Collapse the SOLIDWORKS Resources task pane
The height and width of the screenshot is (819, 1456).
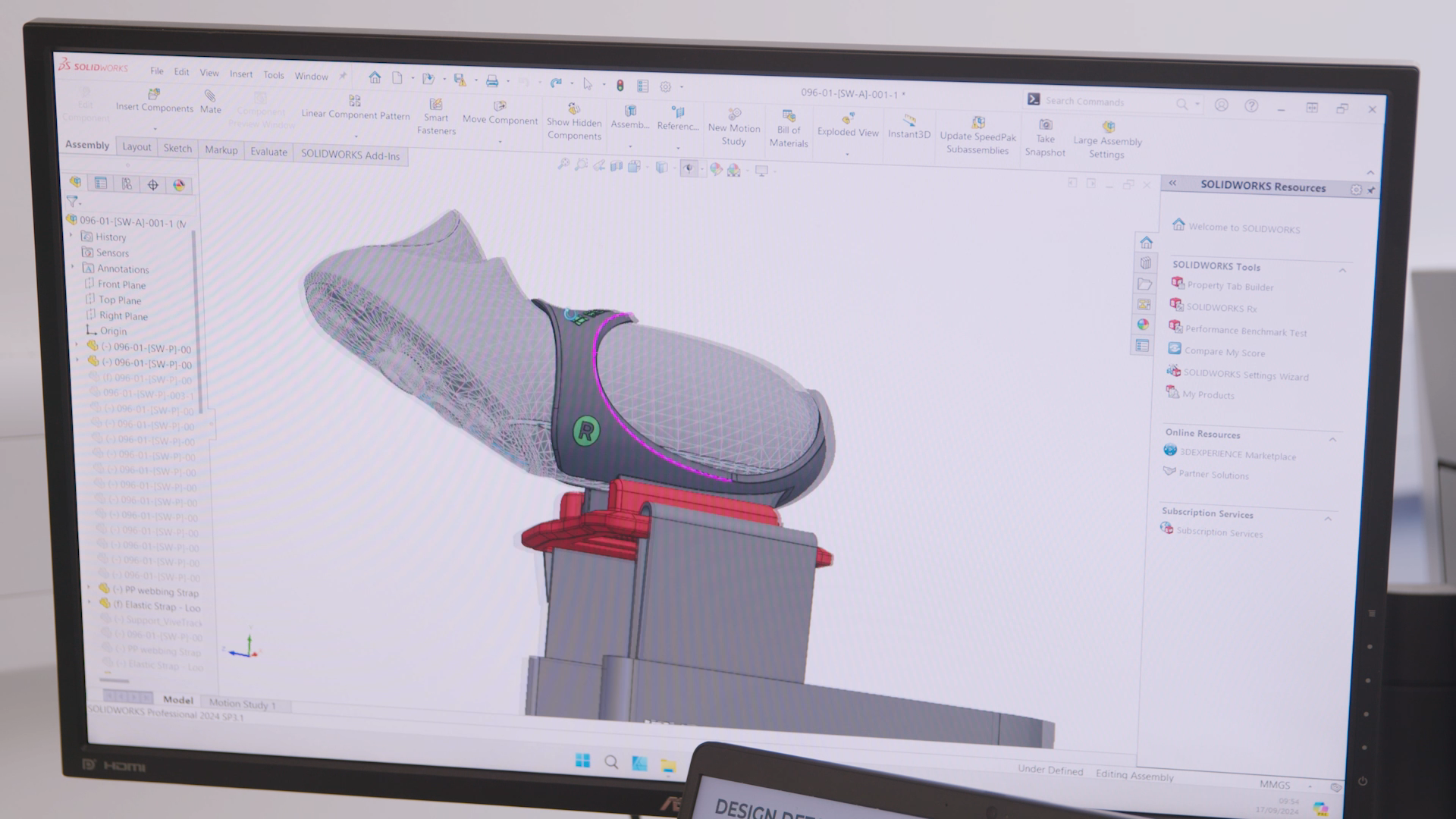pos(1172,183)
